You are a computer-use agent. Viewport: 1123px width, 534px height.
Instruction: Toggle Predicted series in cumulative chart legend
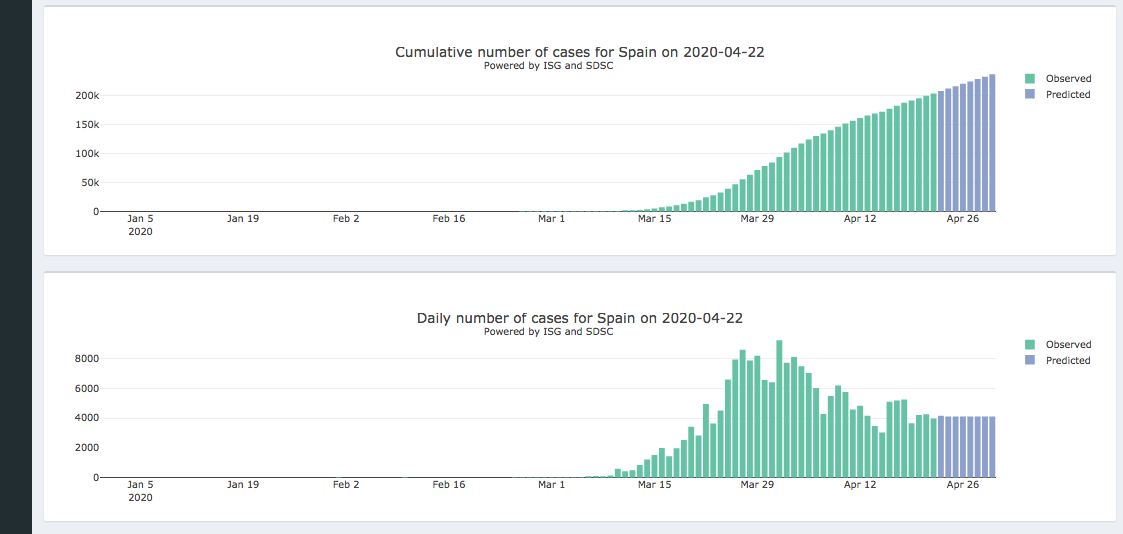pos(1067,94)
